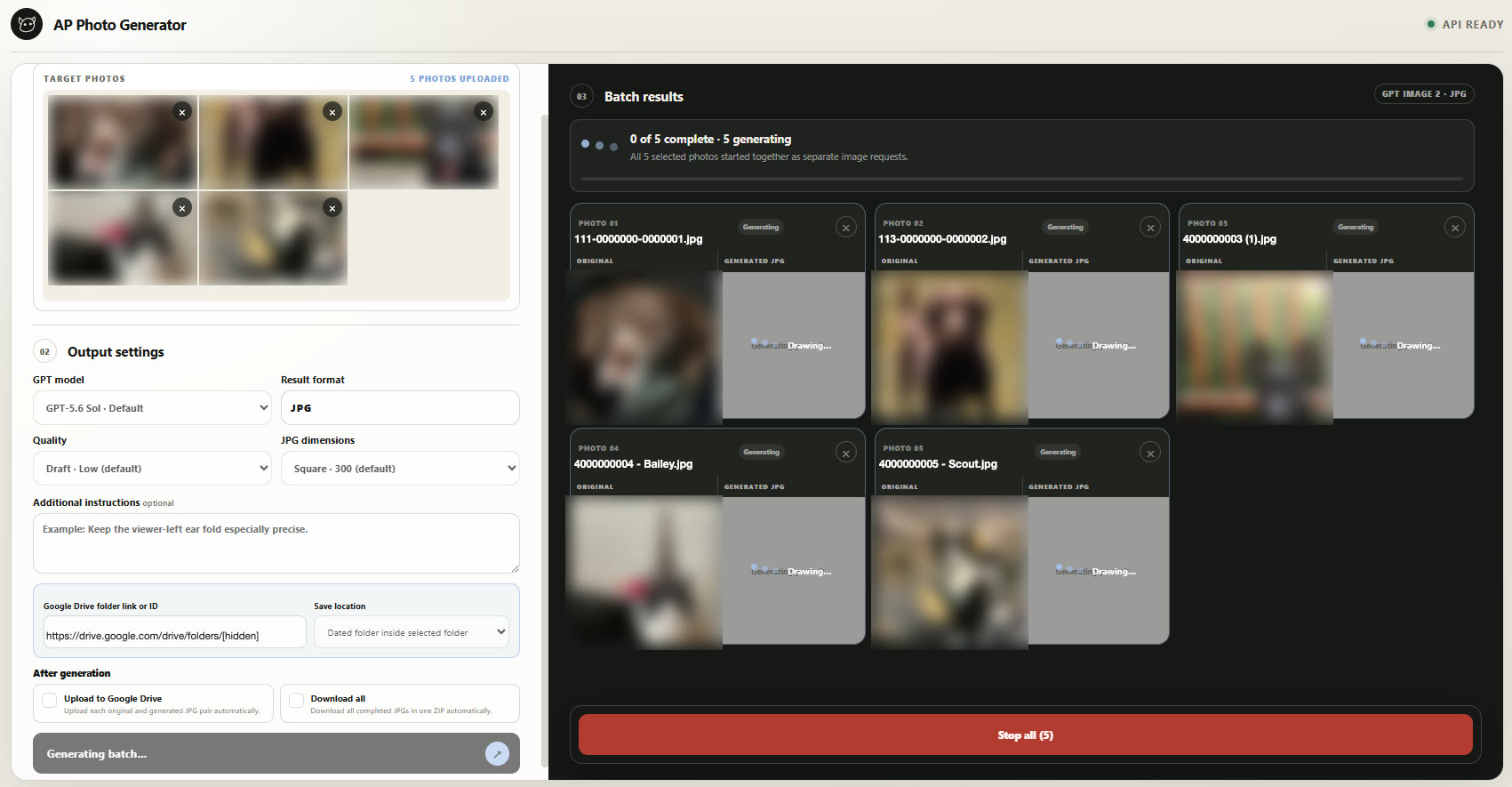Screen dimensions: 1512x787
Task: Cancel Photo 05 Scout.jpg with its X icon
Action: [1150, 454]
